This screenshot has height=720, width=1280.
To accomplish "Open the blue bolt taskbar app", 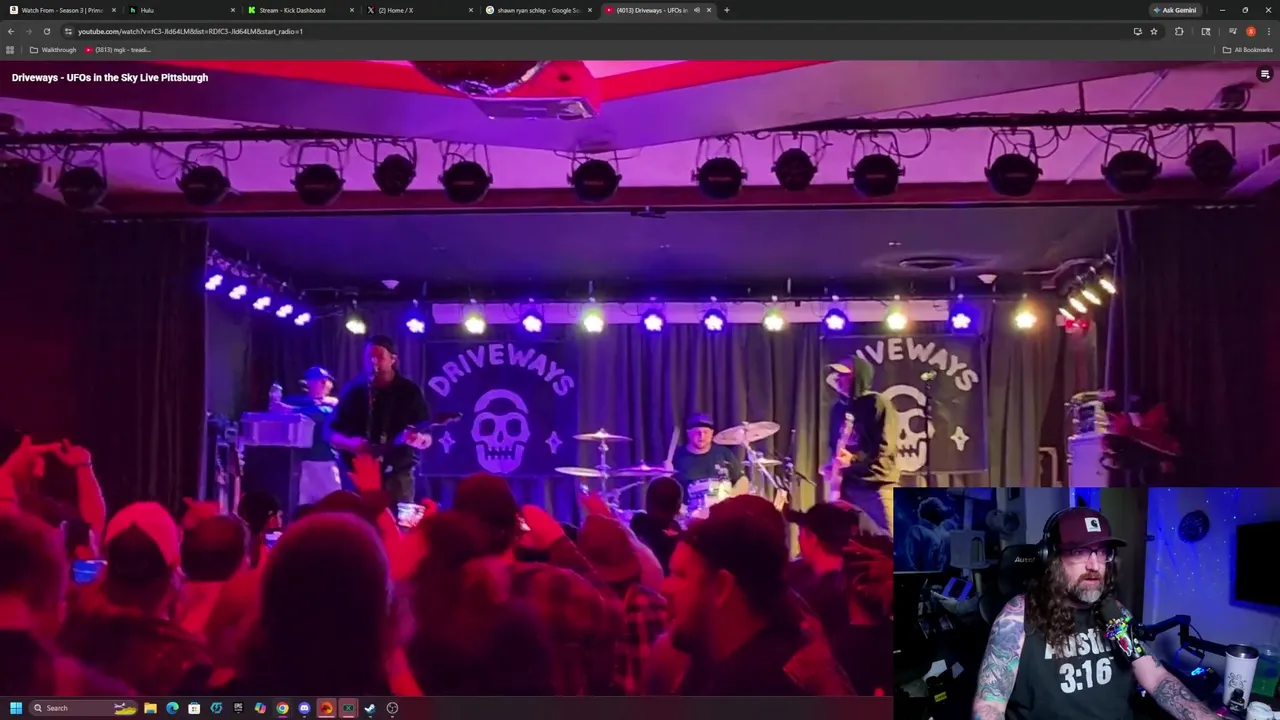I will point(216,708).
